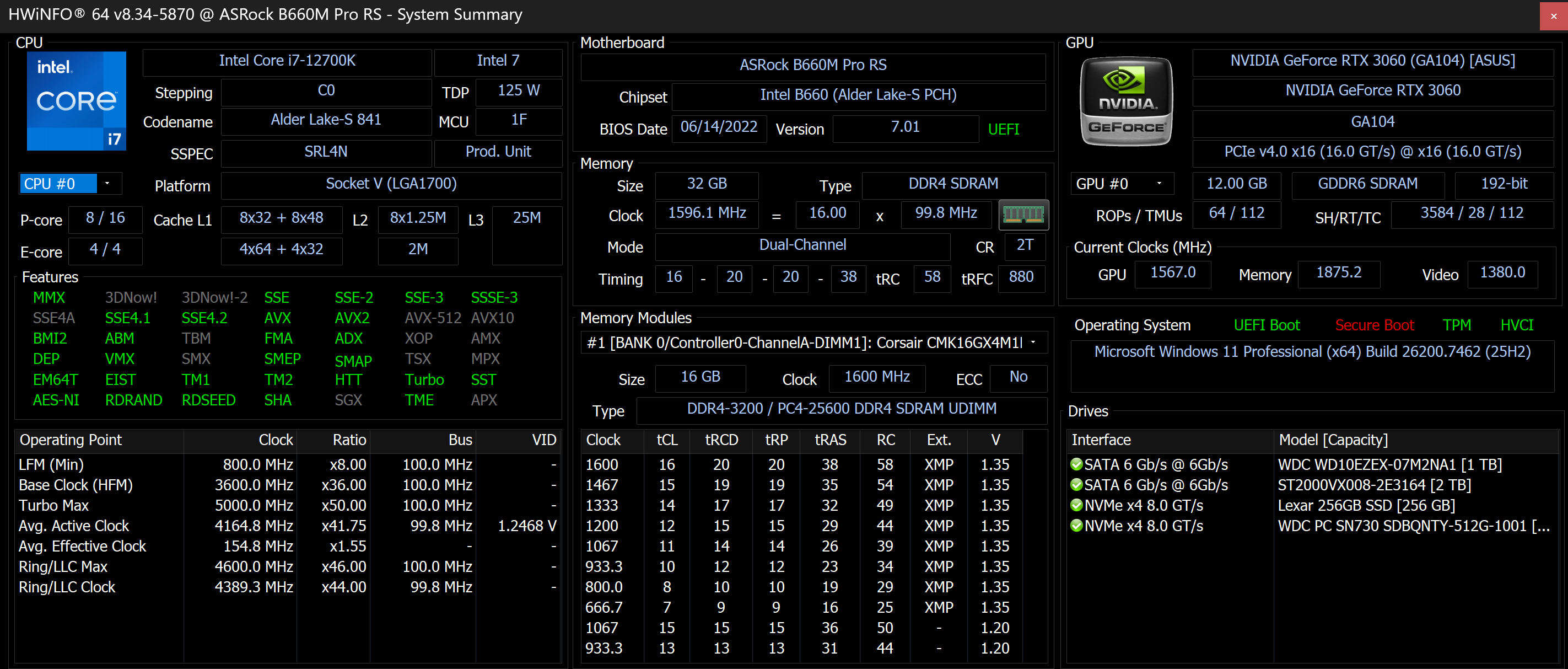Click status icon of ST2000VX008 SATA drive
The image size is (1568, 669).
(x=1076, y=485)
